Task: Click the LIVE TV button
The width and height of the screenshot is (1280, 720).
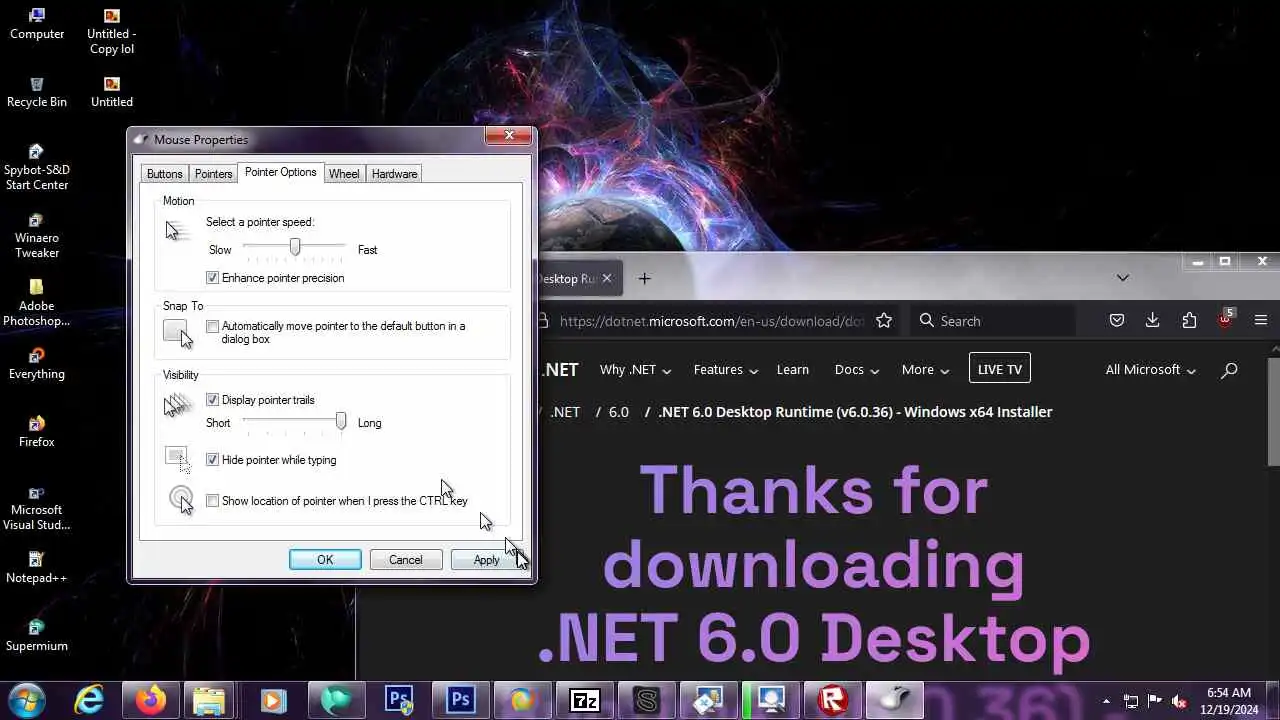Action: (x=999, y=369)
